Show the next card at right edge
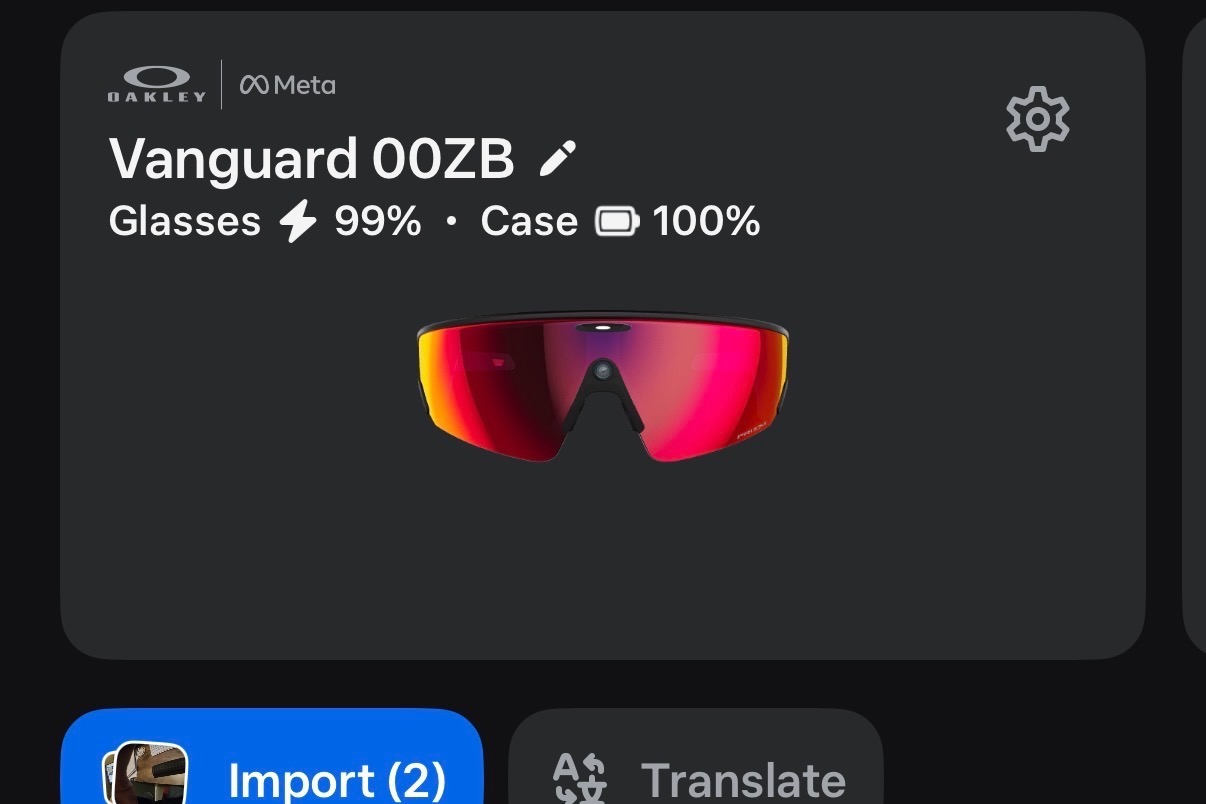1206x804 pixels. coord(1195,335)
